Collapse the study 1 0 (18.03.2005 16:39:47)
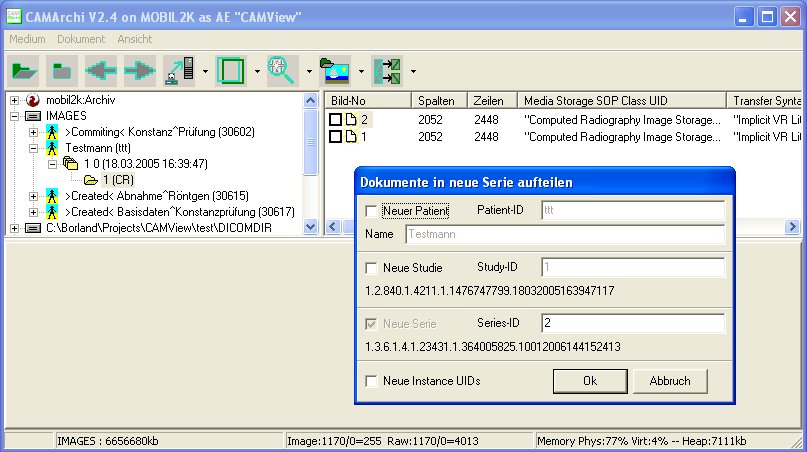807x452 pixels. click(52, 164)
